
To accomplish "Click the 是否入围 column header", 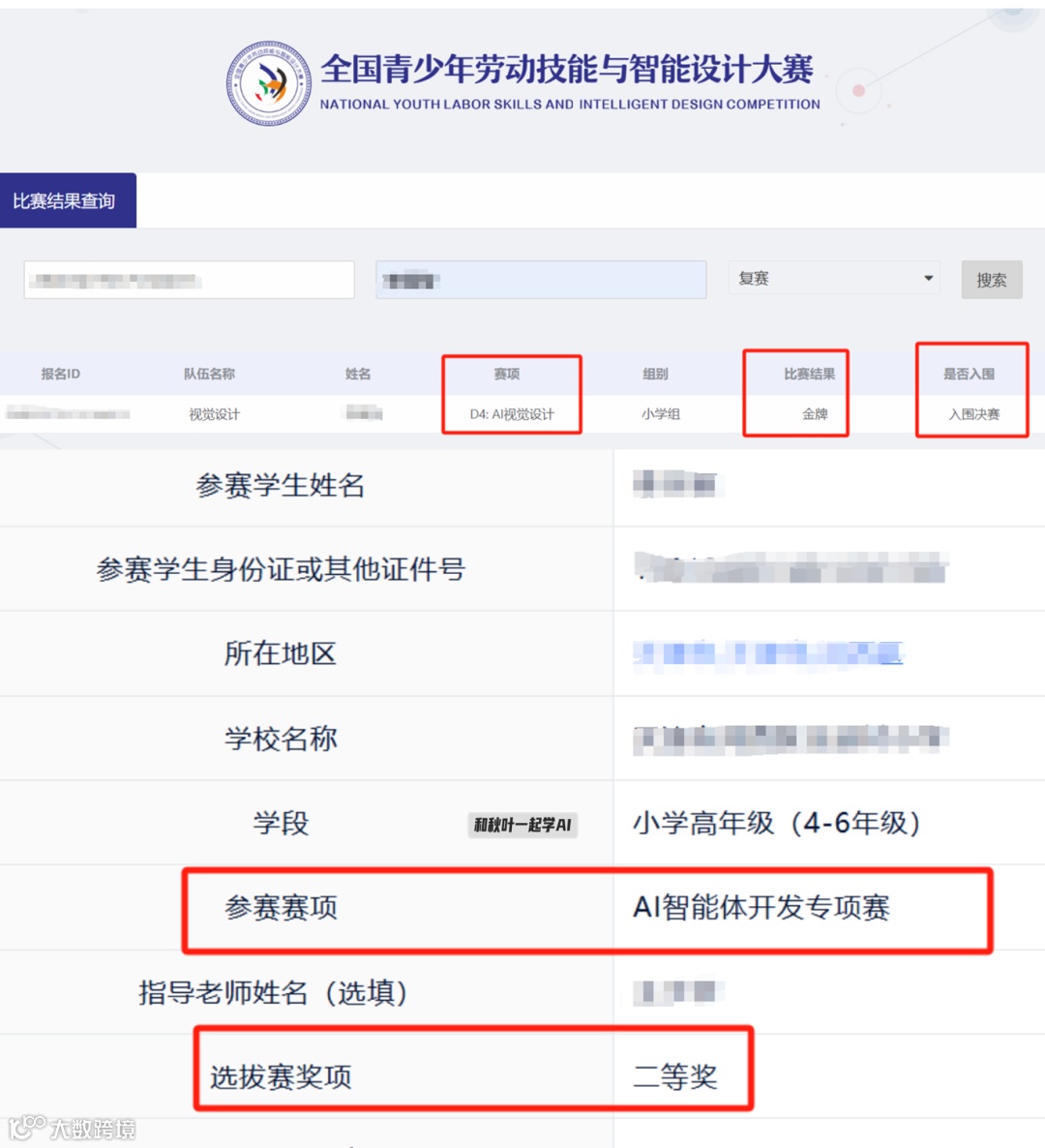I will tap(969, 375).
